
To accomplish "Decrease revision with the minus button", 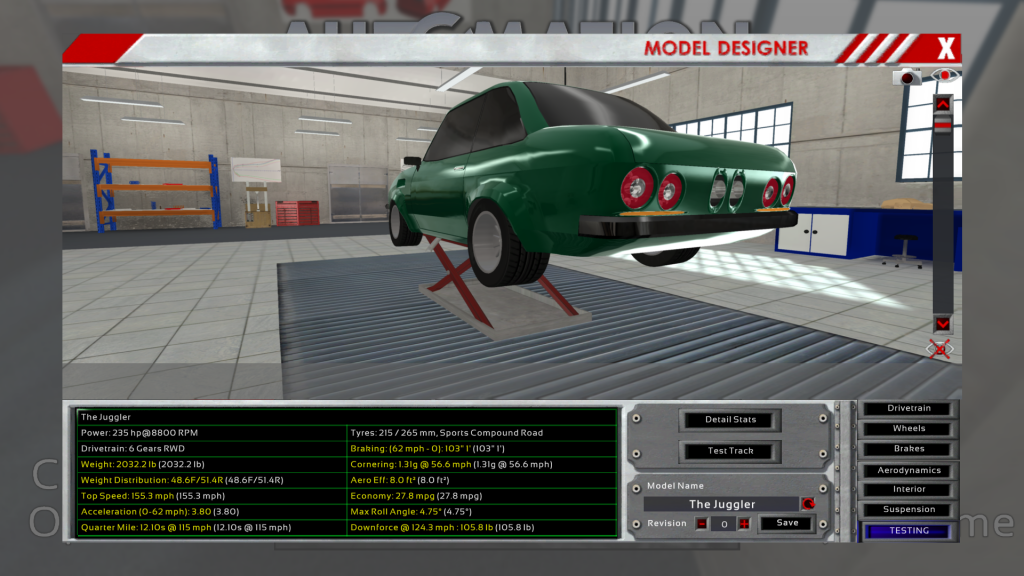I will (x=702, y=523).
